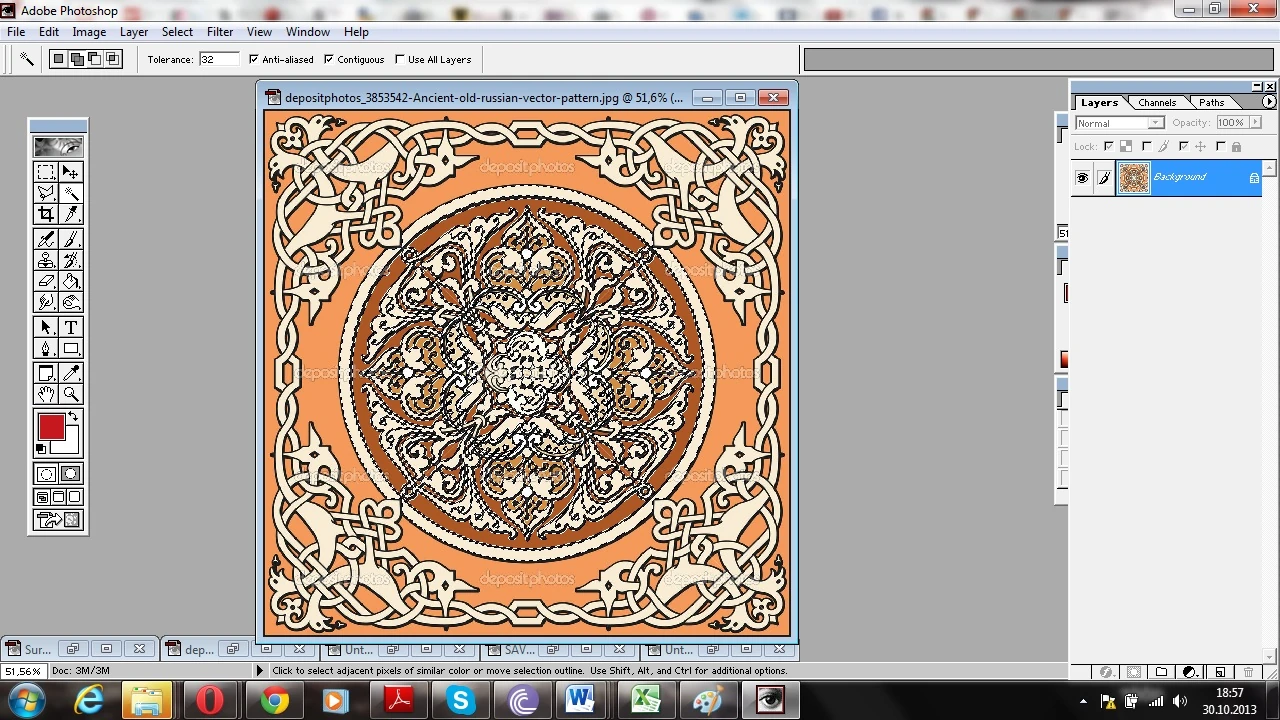The image size is (1280, 720).
Task: Open the Normal blend mode dropdown
Action: 1119,123
